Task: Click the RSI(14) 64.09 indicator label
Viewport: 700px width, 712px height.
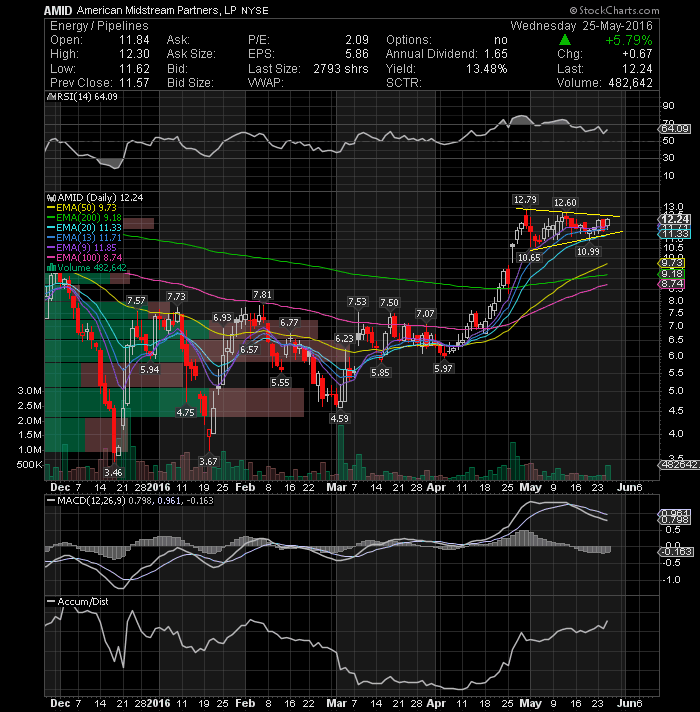Action: 82,97
